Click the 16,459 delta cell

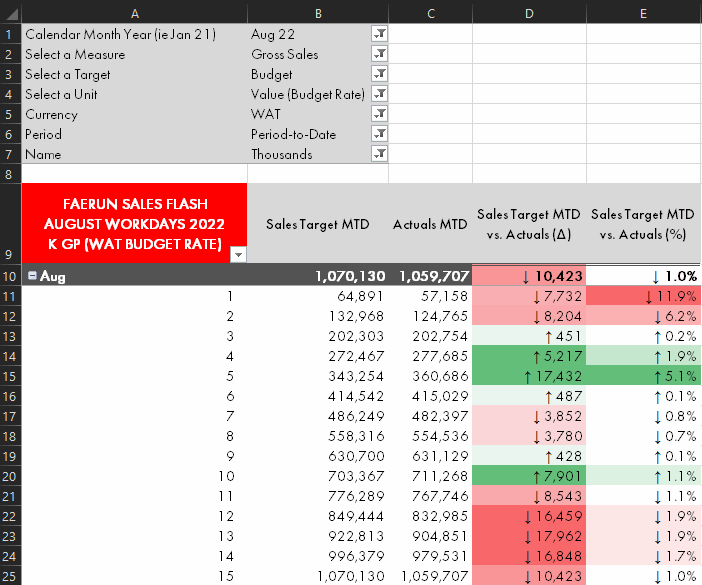[529, 516]
